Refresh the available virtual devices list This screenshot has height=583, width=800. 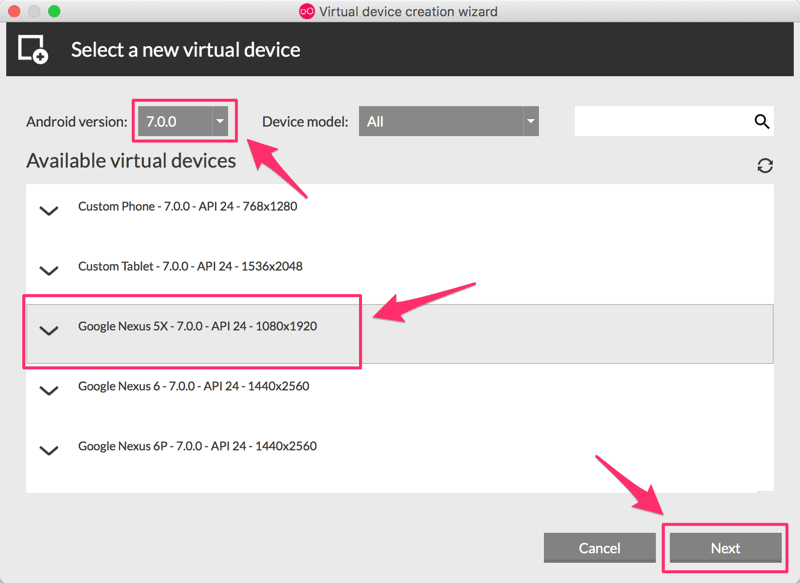coord(765,165)
